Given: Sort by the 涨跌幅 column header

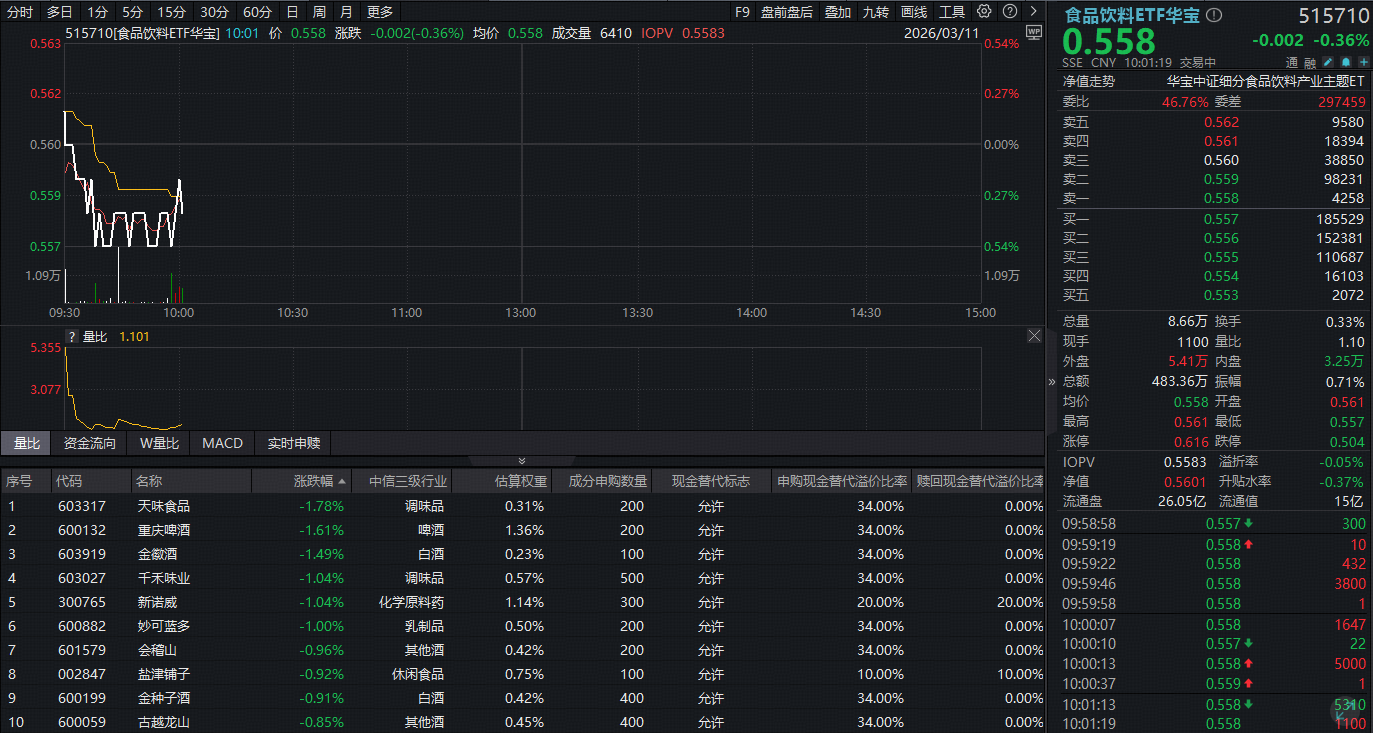Looking at the screenshot, I should click(x=318, y=482).
